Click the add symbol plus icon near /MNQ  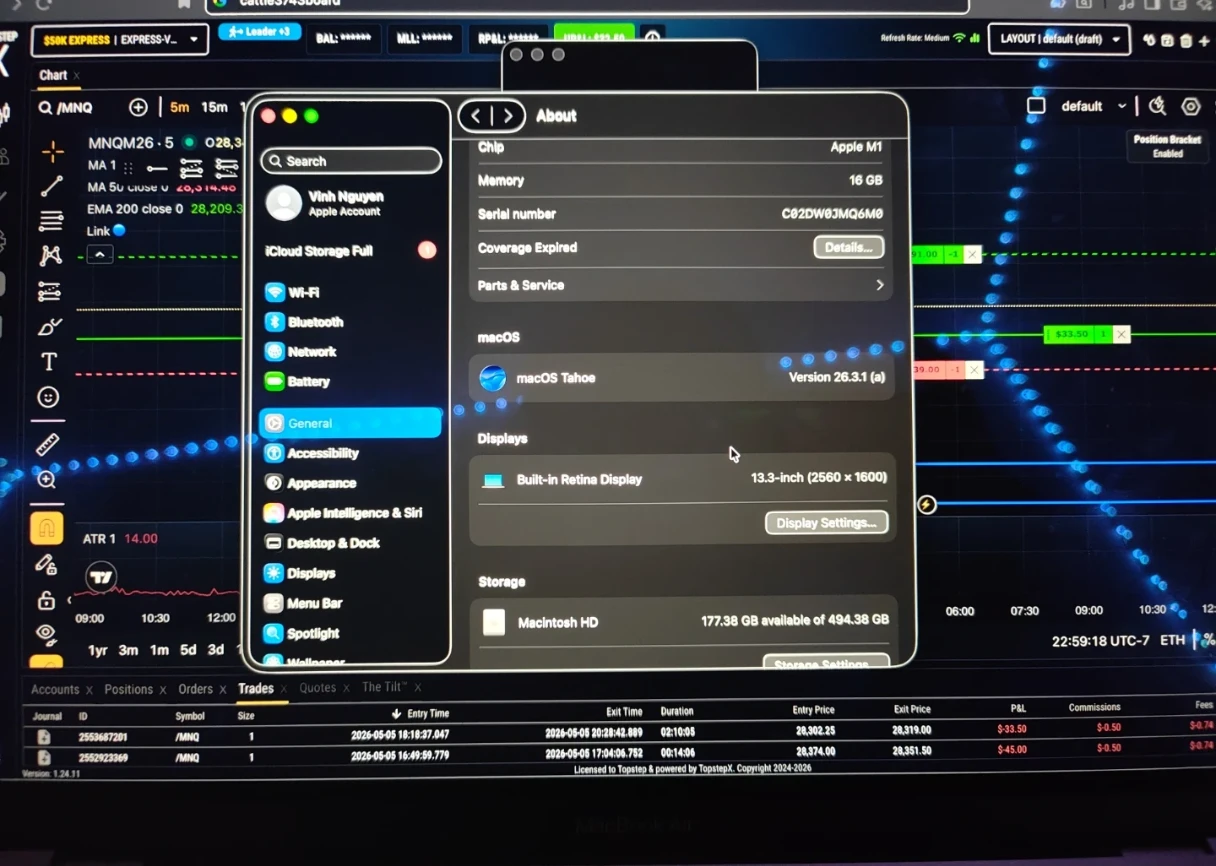[x=138, y=107]
